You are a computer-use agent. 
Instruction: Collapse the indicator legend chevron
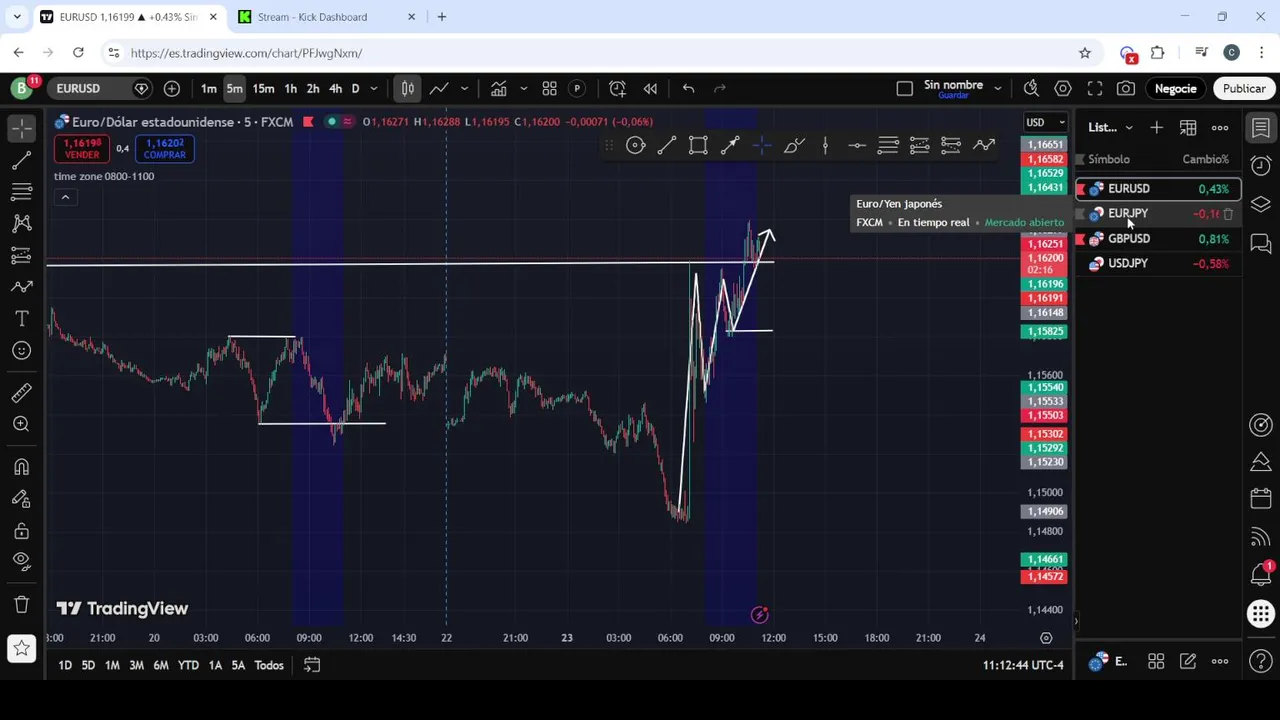(65, 197)
